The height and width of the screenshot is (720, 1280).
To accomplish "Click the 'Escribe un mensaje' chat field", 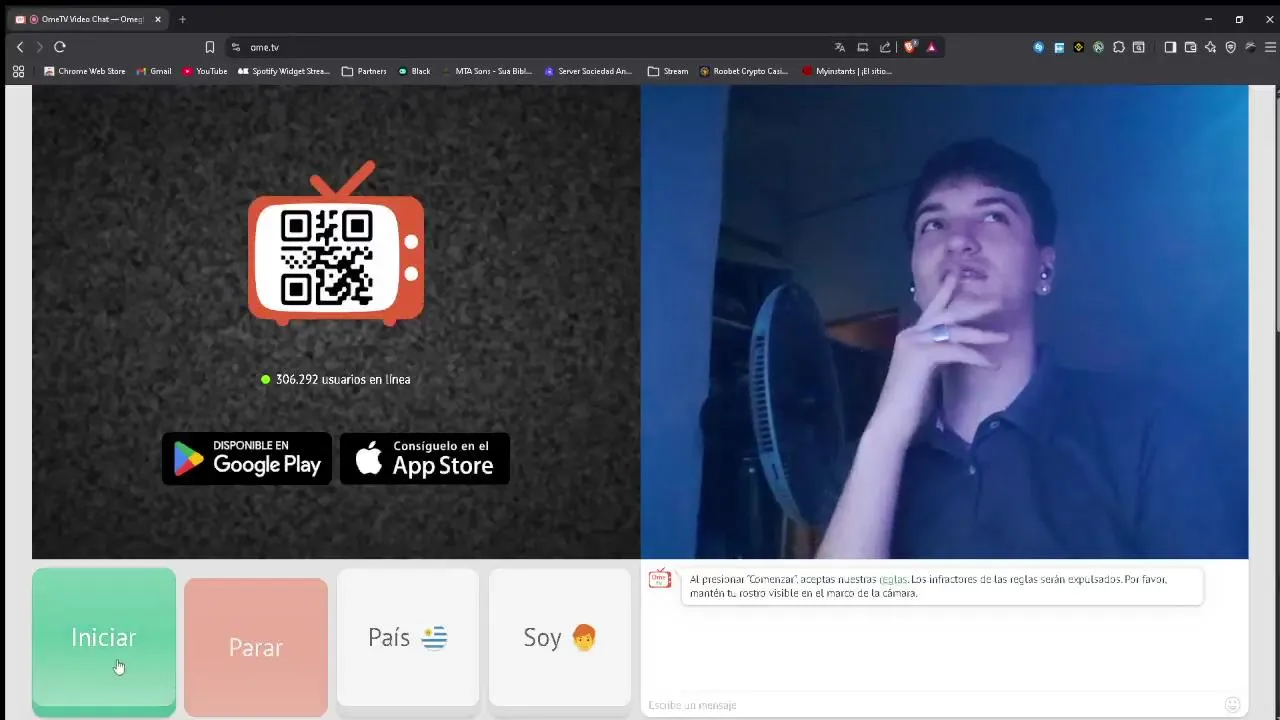I will pyautogui.click(x=930, y=705).
